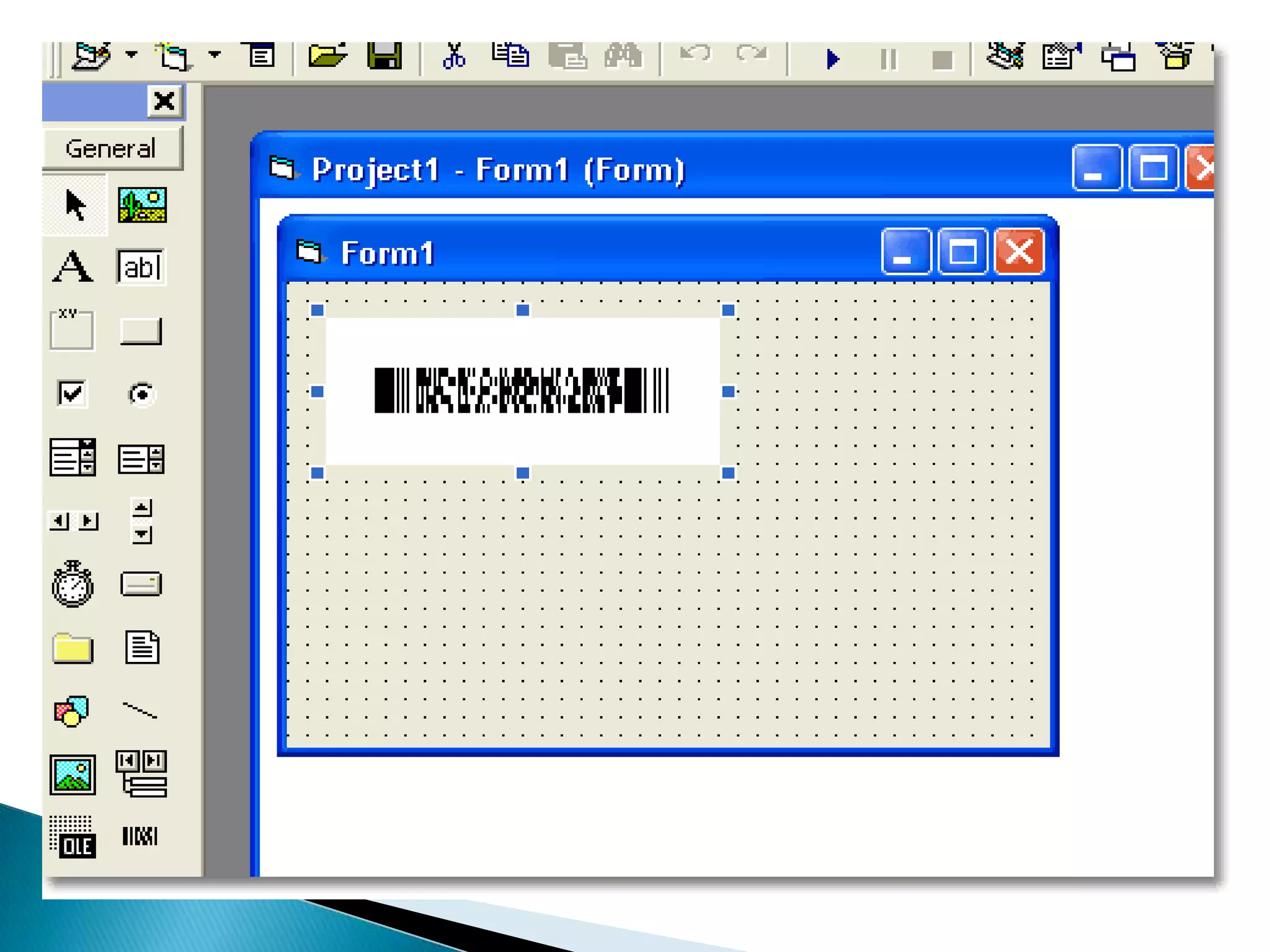The height and width of the screenshot is (952, 1270).
Task: Select the Shape control tool
Action: [72, 711]
